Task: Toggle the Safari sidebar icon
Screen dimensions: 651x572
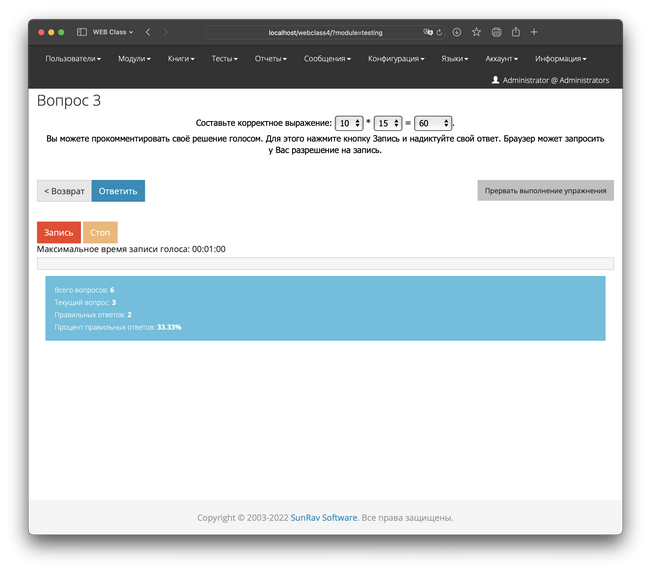Action: pyautogui.click(x=82, y=32)
